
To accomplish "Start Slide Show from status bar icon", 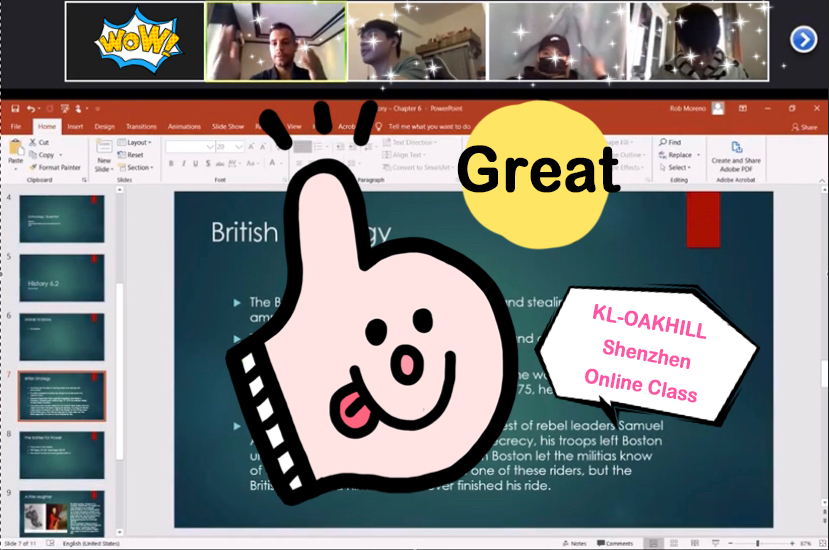I will coord(715,543).
